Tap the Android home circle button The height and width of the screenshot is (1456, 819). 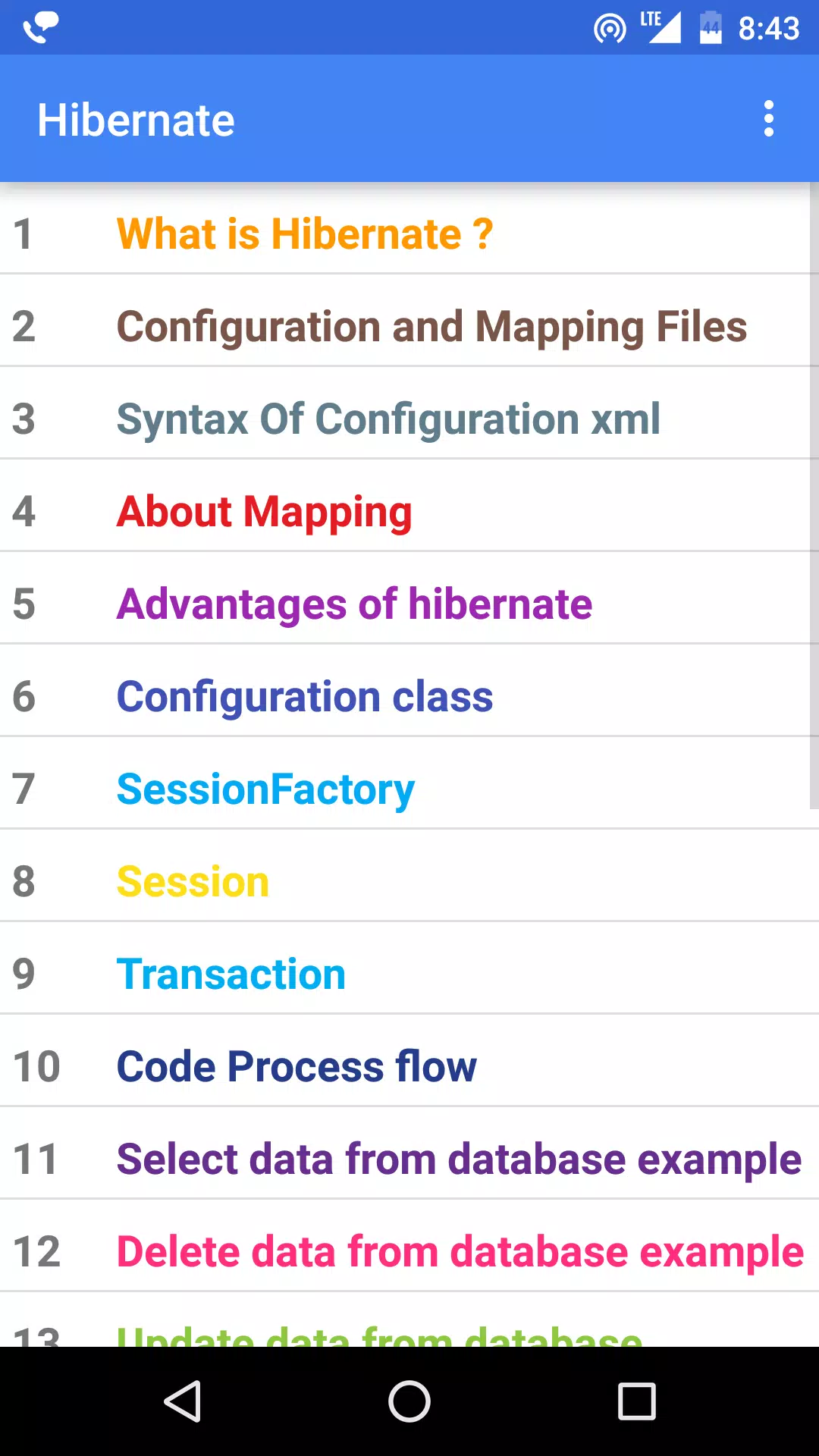click(x=409, y=1401)
